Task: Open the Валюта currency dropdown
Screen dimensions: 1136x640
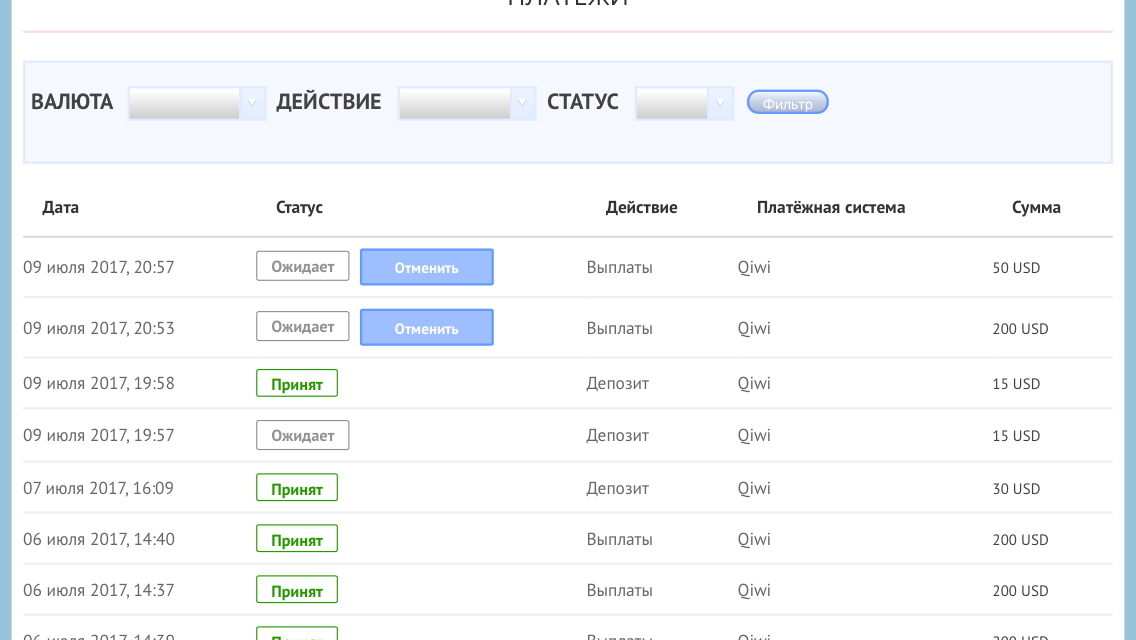Action: click(x=197, y=103)
